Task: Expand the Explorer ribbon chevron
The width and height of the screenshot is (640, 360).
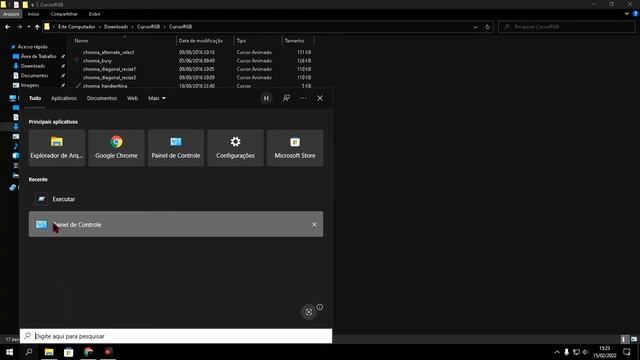Action: (x=627, y=14)
